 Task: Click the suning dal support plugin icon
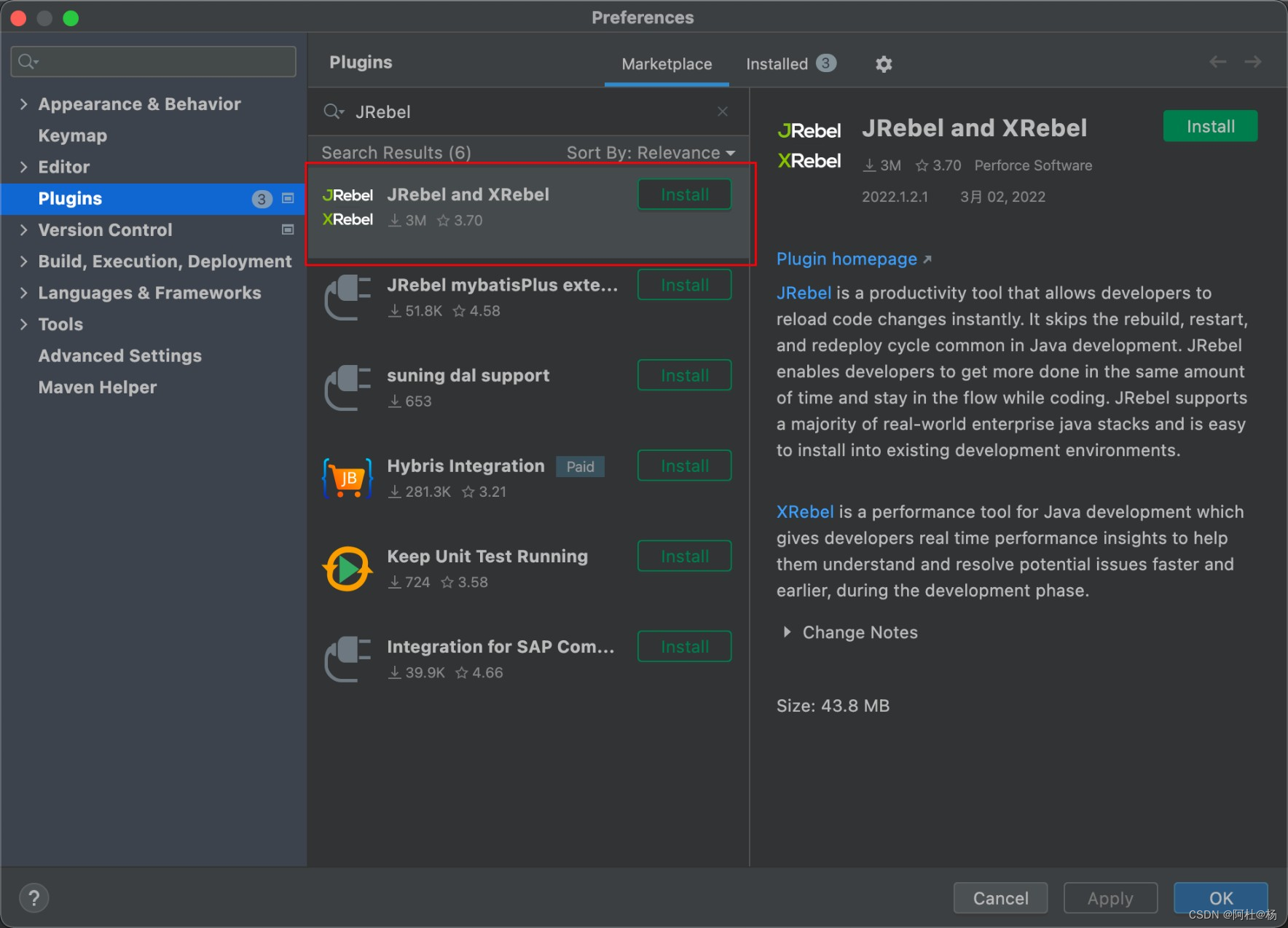click(x=348, y=388)
